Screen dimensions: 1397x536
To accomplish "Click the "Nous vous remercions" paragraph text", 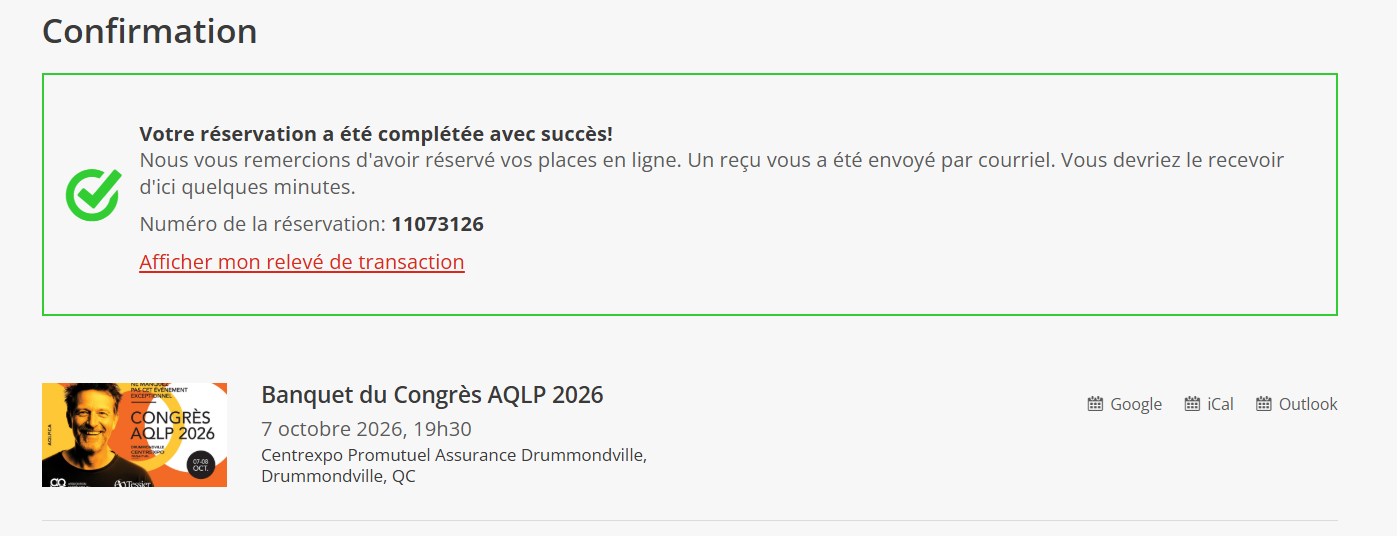I will click(x=711, y=173).
